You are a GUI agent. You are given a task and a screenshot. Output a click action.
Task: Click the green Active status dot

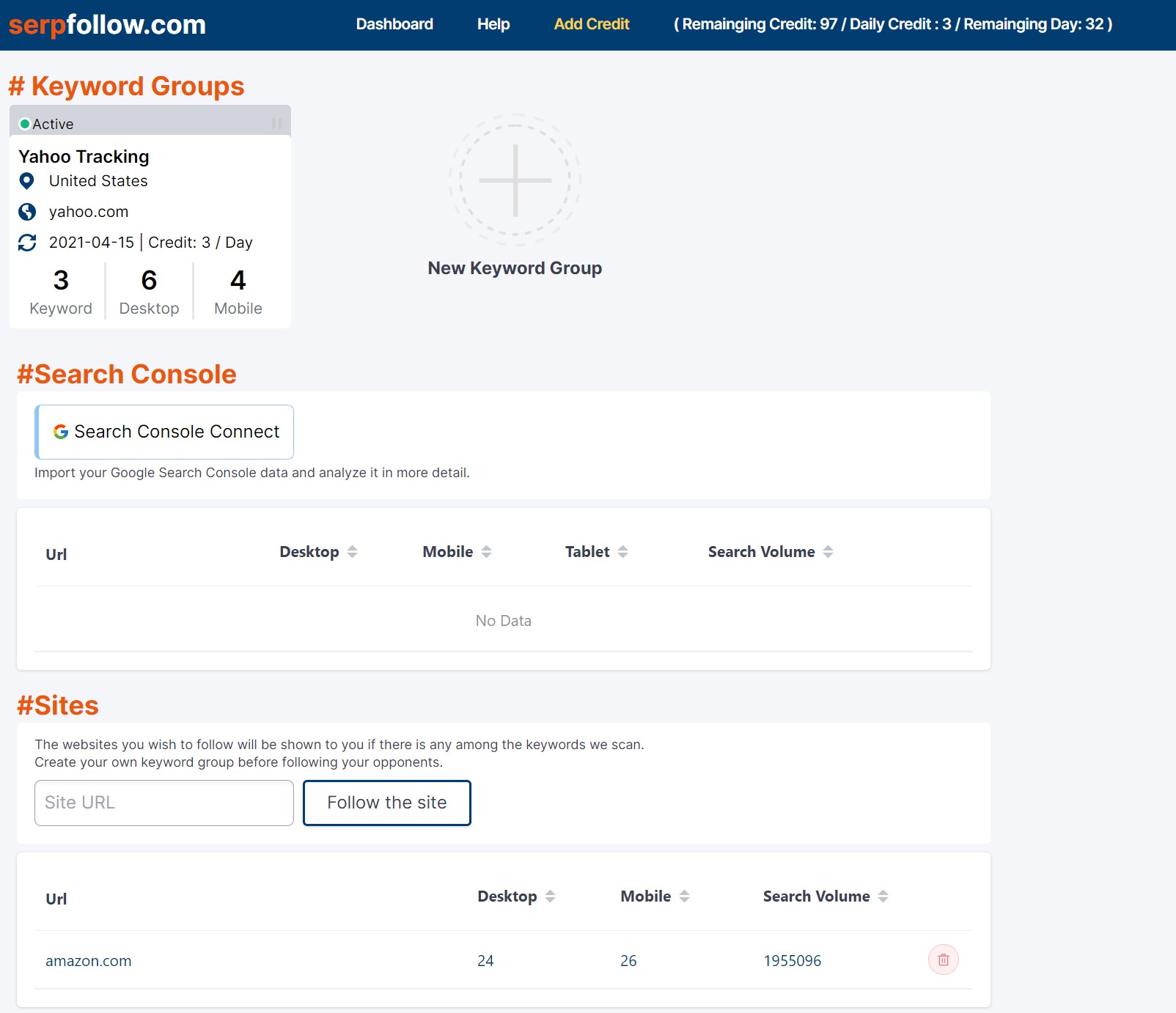point(25,124)
